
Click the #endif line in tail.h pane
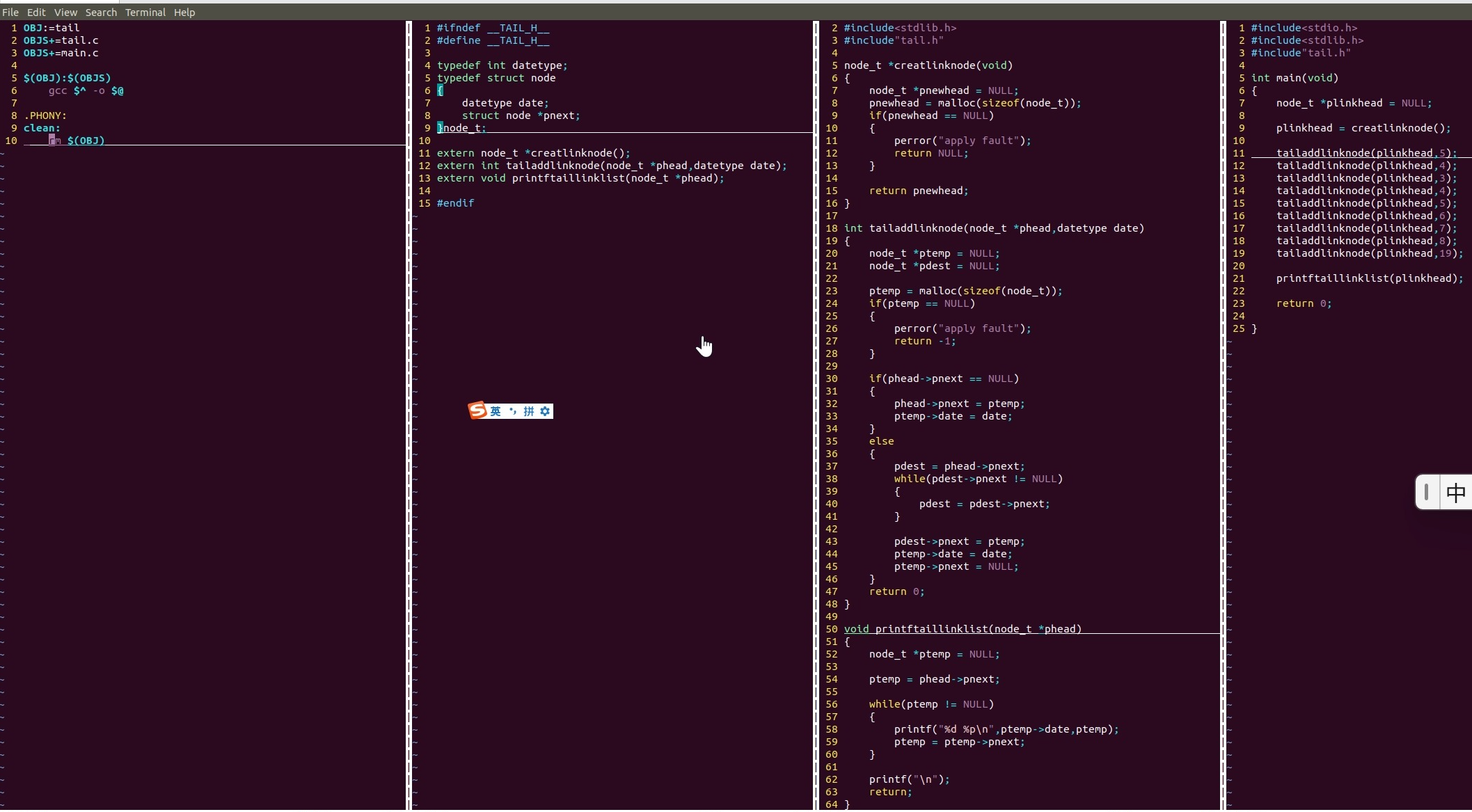click(455, 203)
